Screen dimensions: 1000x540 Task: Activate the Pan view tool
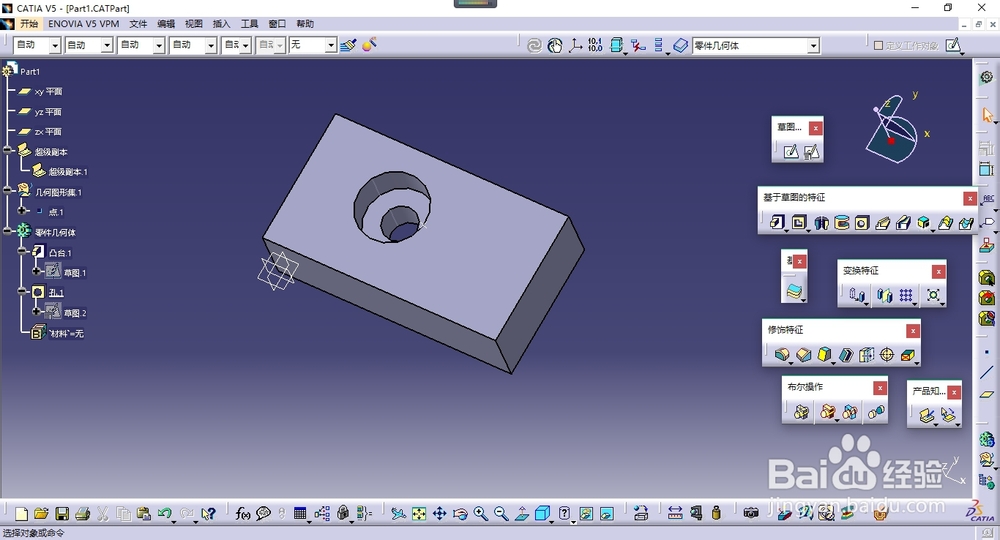tap(439, 513)
